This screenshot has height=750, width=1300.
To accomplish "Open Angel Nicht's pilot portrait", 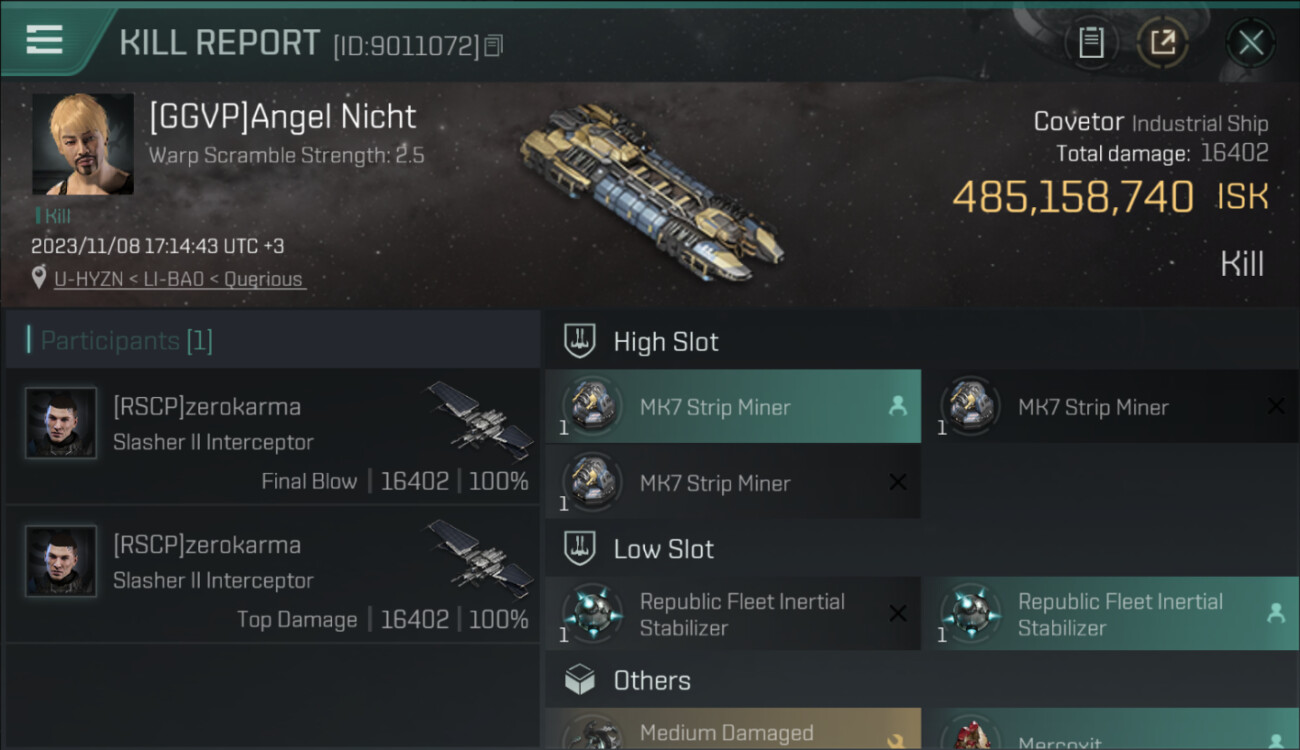I will click(82, 144).
